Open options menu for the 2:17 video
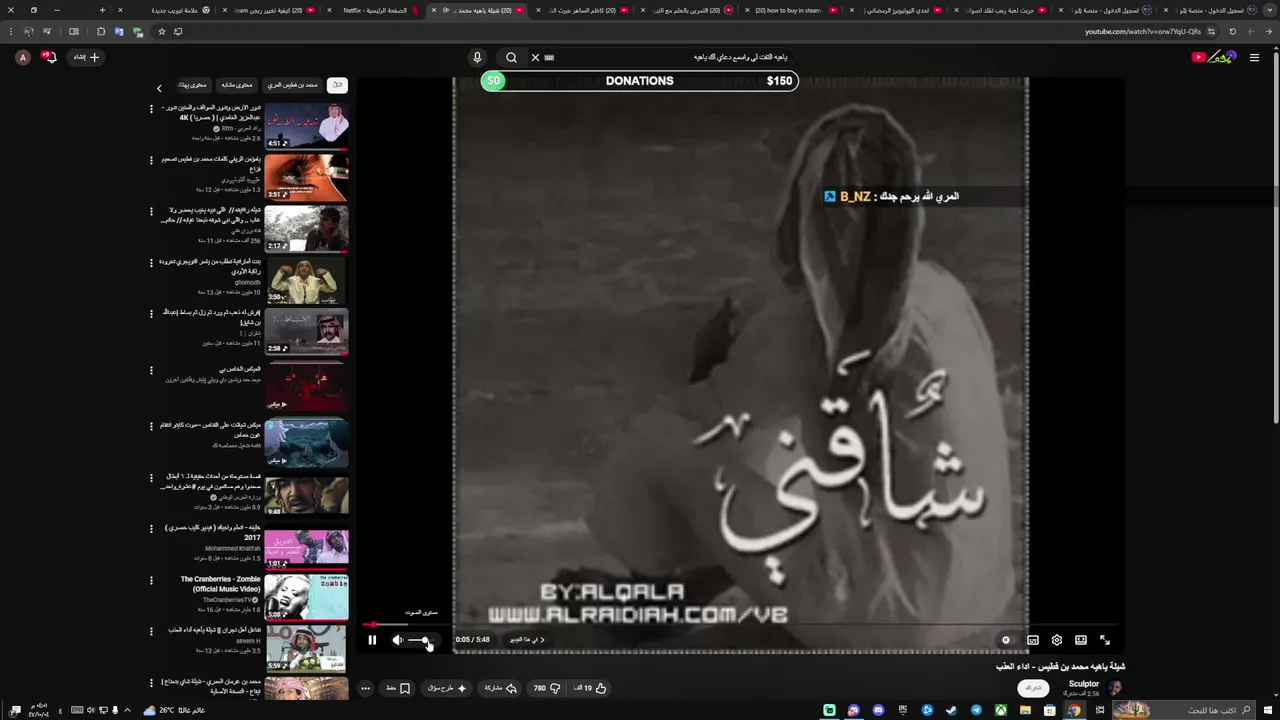Screen dimensions: 1280x720 click(151, 211)
